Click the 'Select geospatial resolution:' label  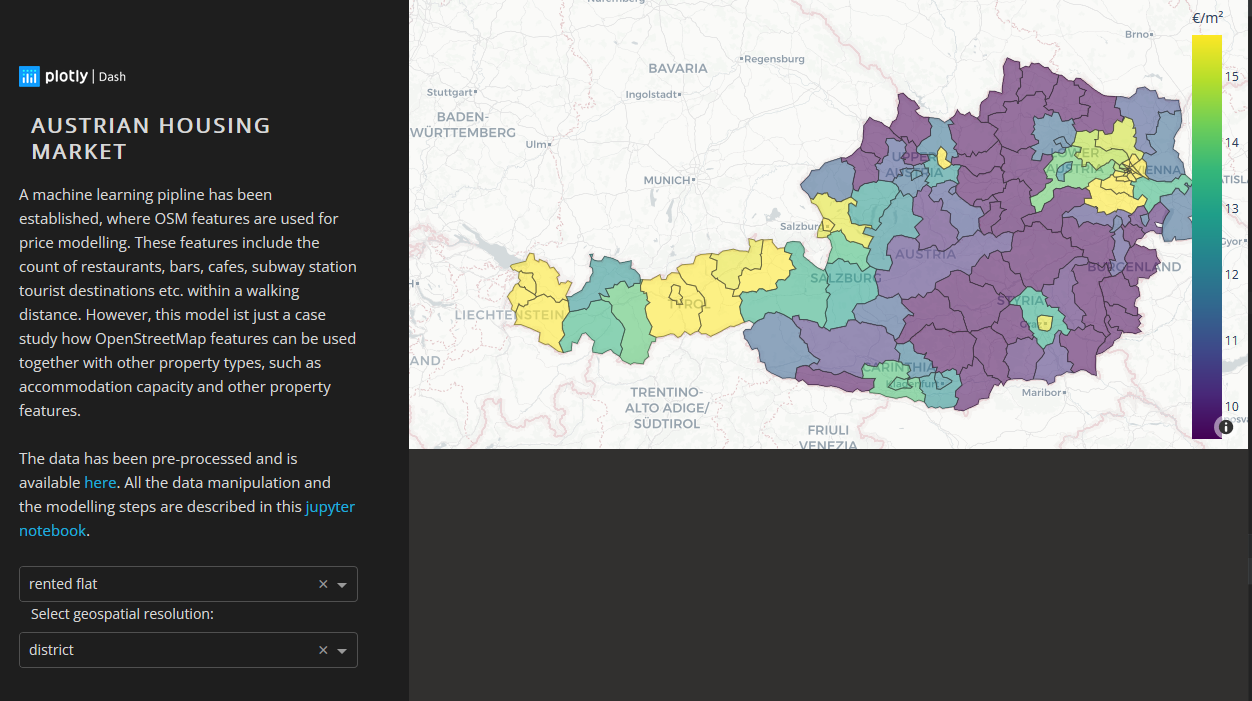[122, 614]
